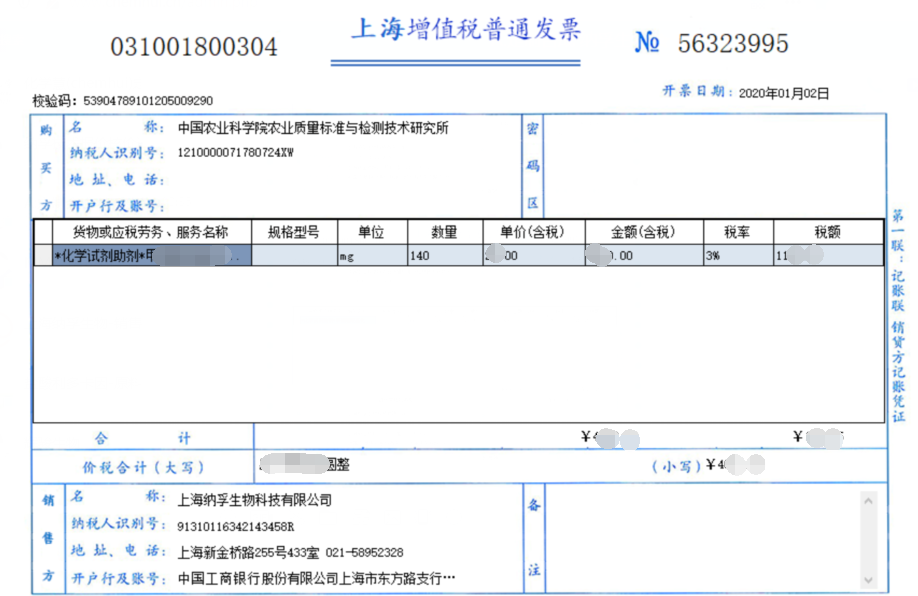
Task: Click the invoice date 2020年01月02日
Action: (784, 93)
